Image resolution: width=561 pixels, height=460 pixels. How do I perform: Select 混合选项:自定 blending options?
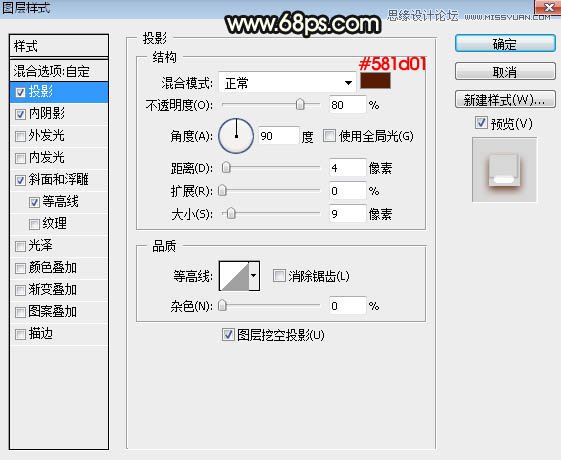[x=59, y=71]
